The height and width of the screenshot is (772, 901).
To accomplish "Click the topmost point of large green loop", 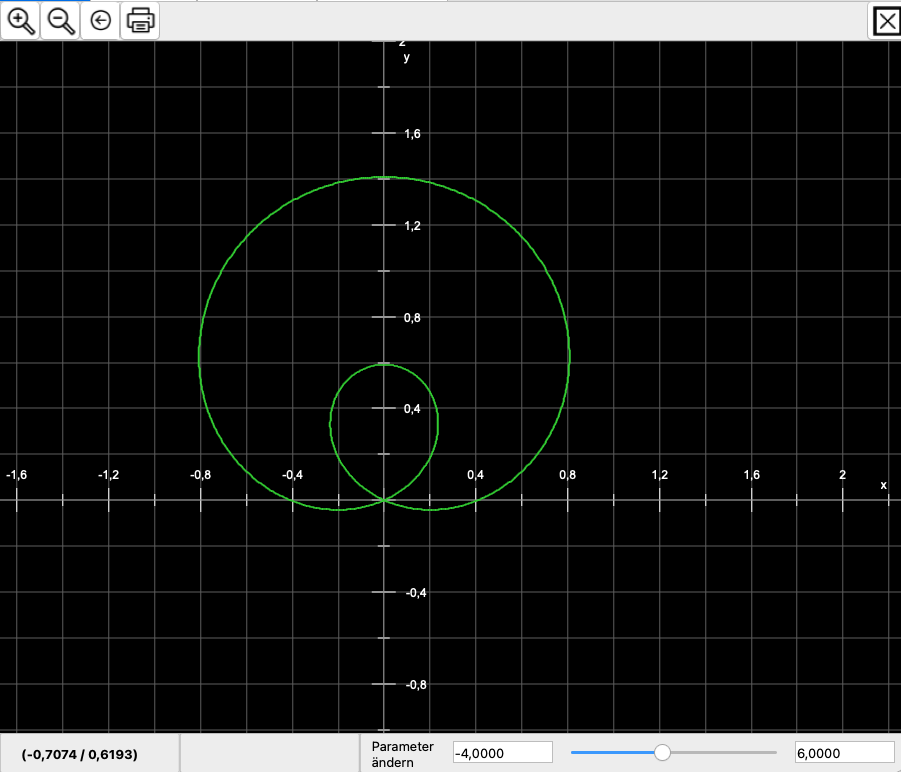I will [384, 178].
